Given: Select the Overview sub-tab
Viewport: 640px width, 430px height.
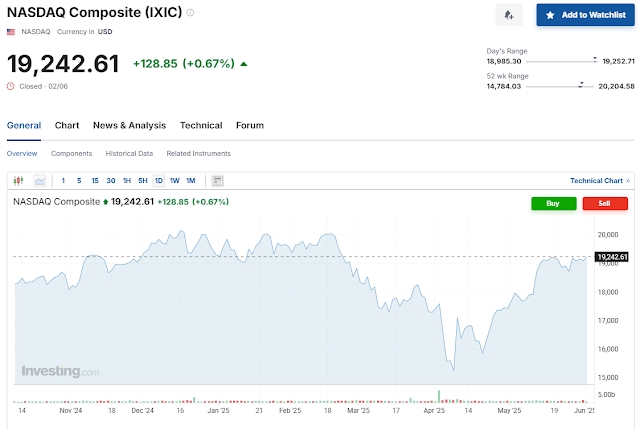Looking at the screenshot, I should (x=22, y=153).
